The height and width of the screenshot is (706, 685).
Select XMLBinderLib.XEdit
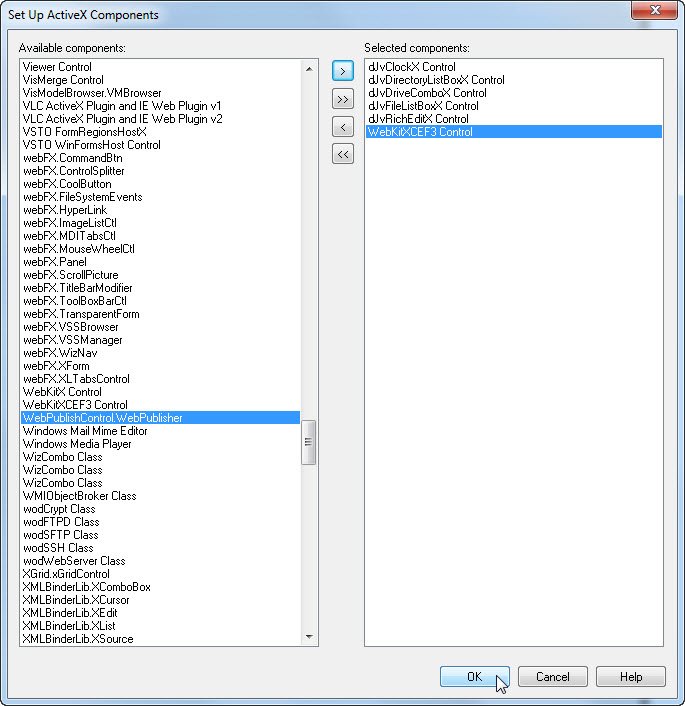coord(160,613)
